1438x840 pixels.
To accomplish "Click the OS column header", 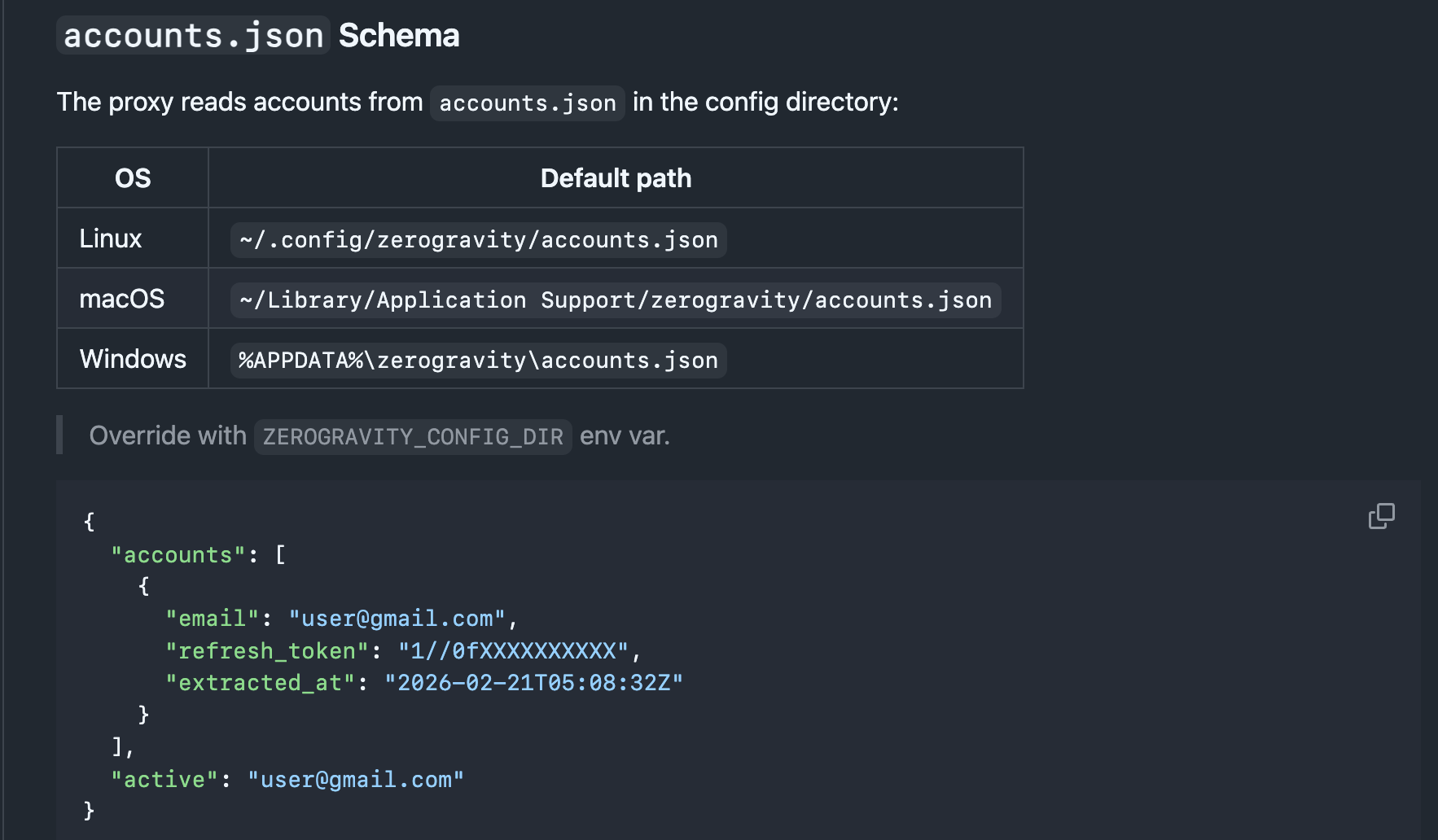I will click(x=133, y=178).
